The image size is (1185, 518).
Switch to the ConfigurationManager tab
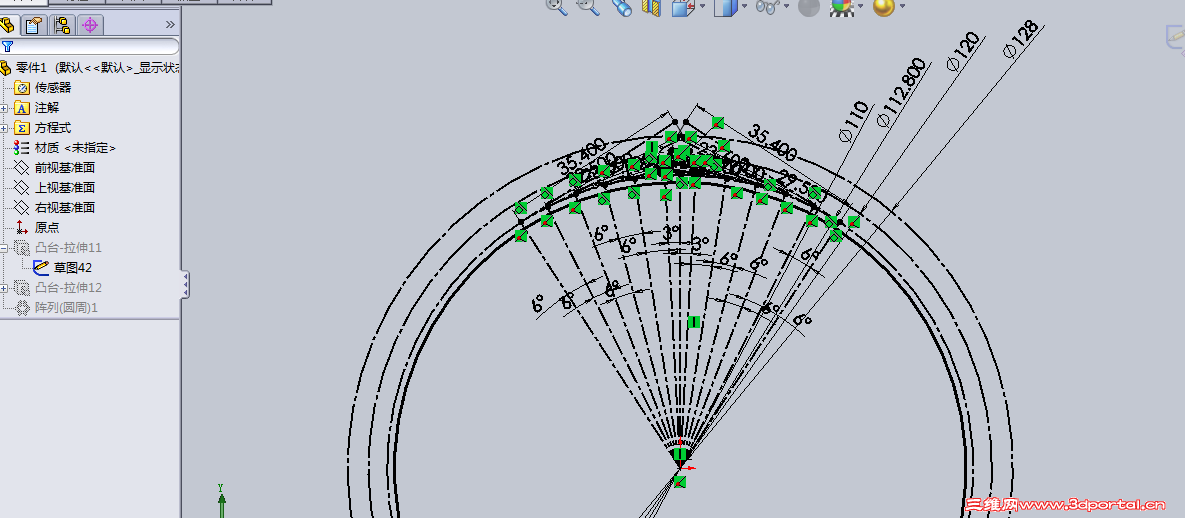(61, 25)
